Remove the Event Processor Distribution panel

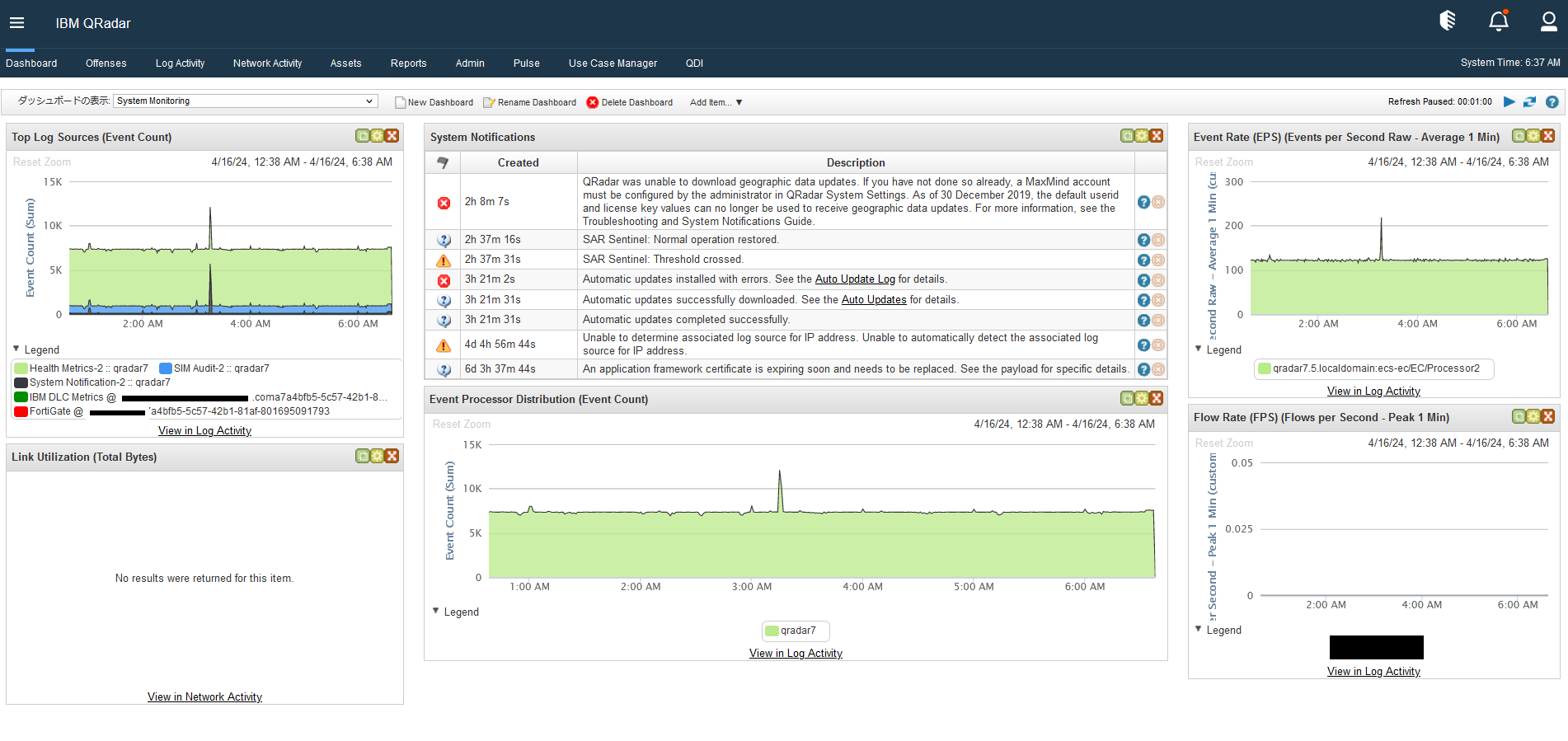(1157, 398)
